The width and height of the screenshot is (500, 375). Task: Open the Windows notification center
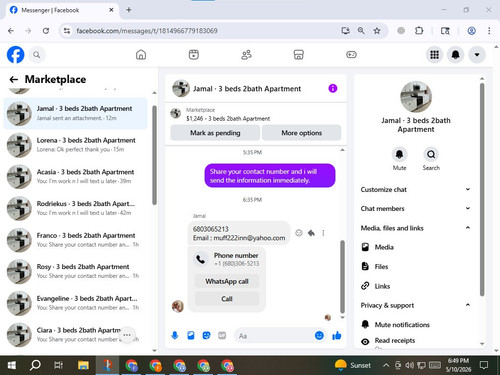484,365
